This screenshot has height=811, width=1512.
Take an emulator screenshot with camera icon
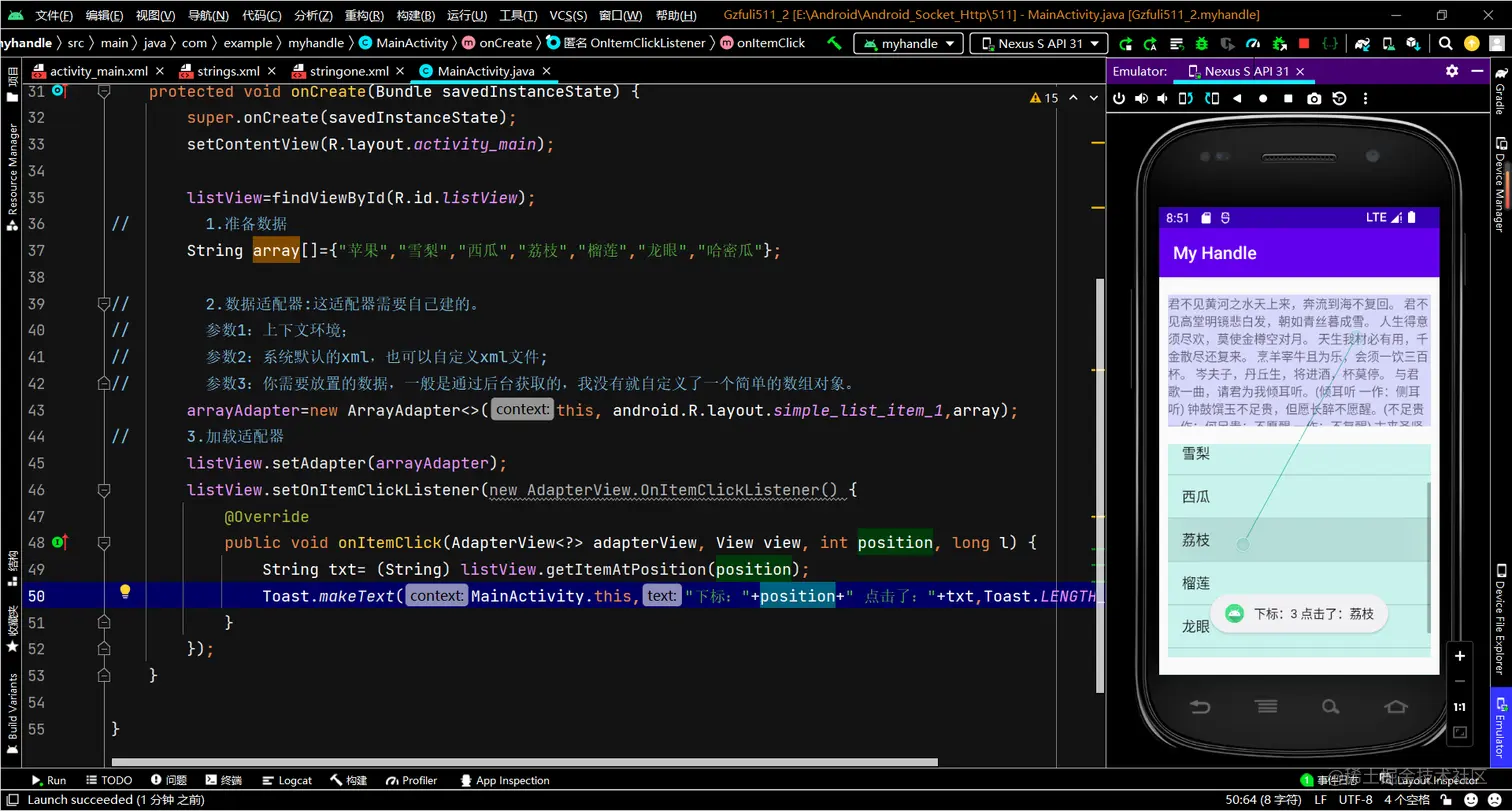coord(1314,99)
